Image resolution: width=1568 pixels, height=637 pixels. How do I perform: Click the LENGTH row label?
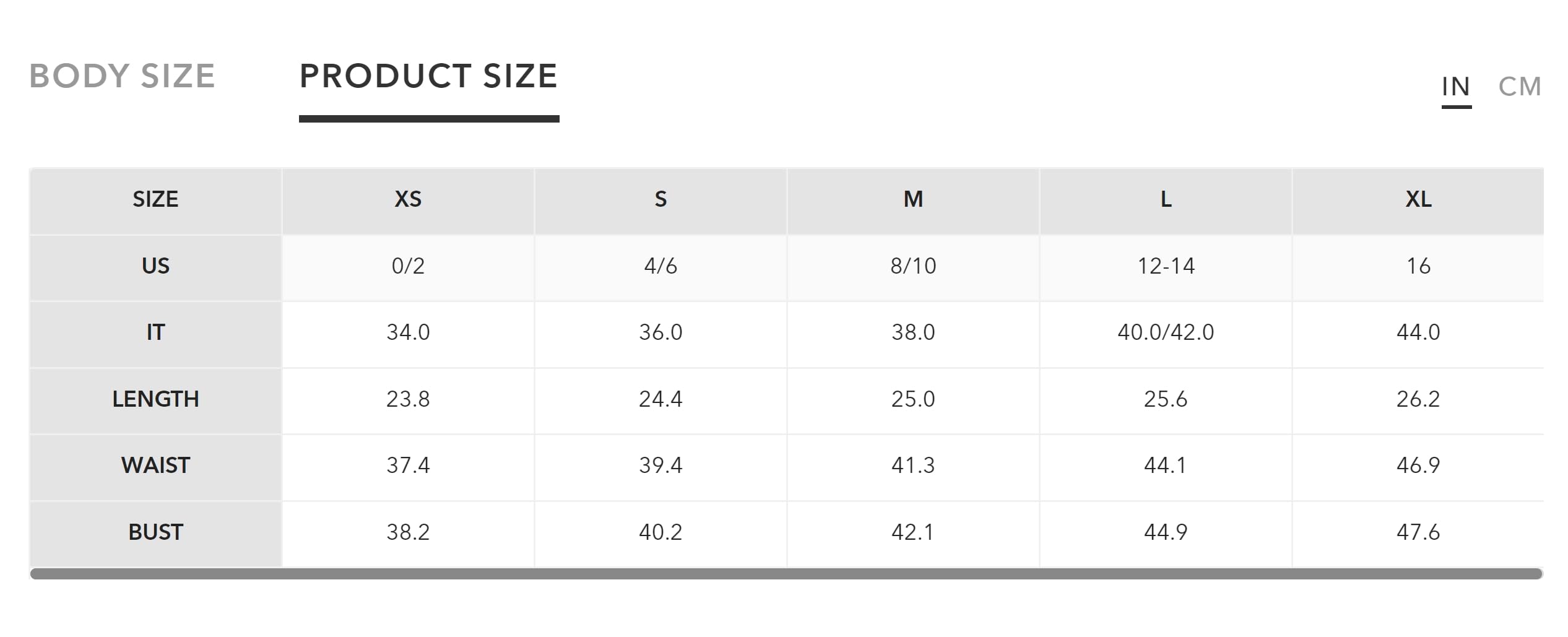tap(155, 399)
